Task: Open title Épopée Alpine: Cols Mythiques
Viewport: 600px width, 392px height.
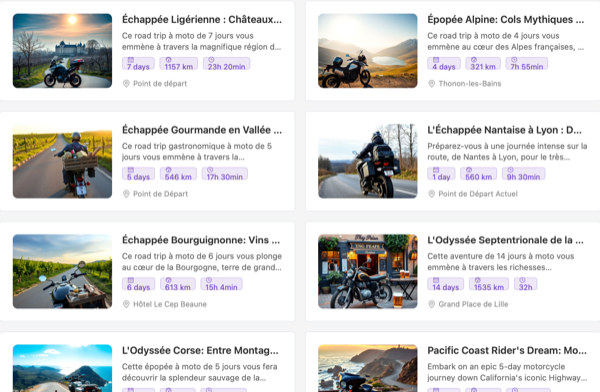Action: point(505,20)
